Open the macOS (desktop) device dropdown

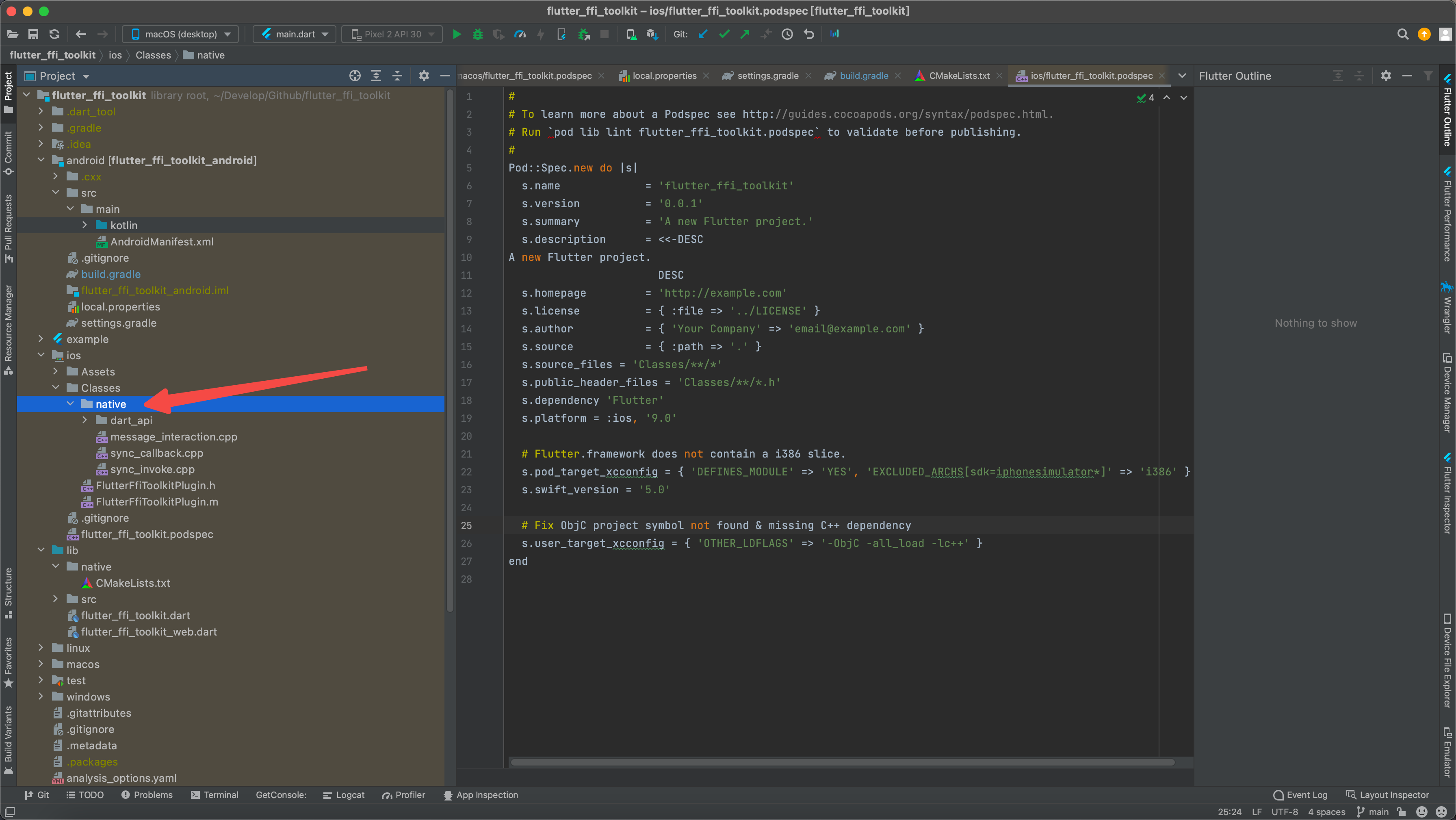[x=180, y=35]
